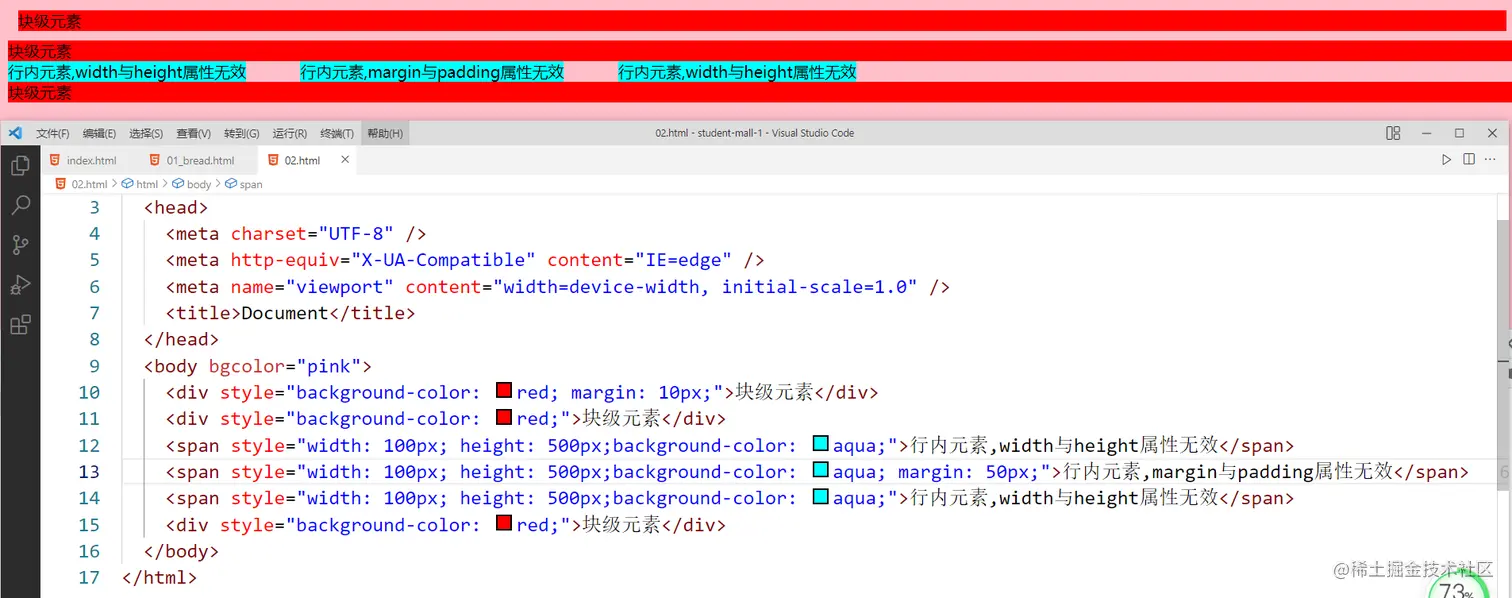
Task: Open the Search view in activity bar
Action: (20, 205)
